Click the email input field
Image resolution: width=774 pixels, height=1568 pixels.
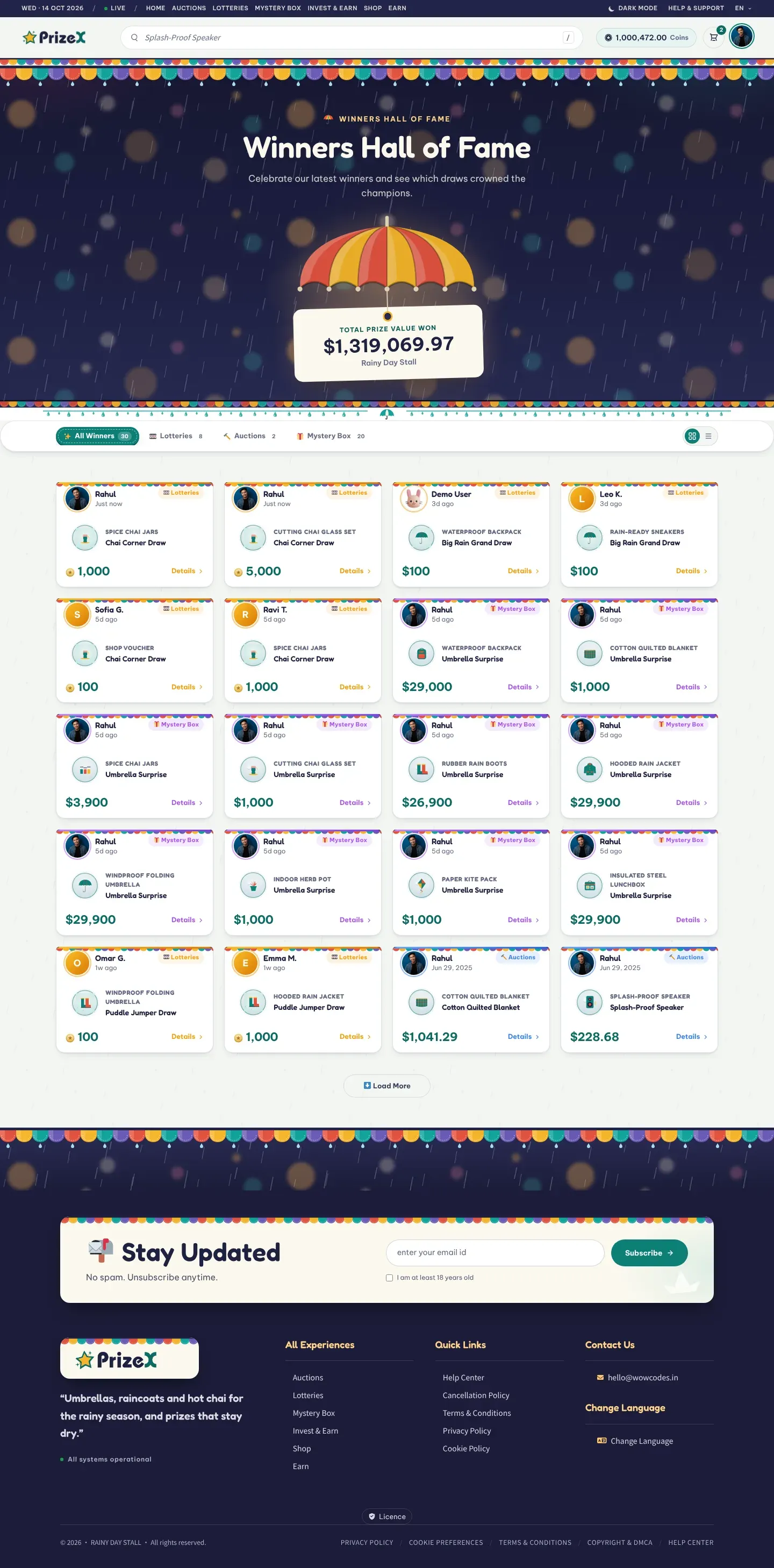tap(494, 1253)
